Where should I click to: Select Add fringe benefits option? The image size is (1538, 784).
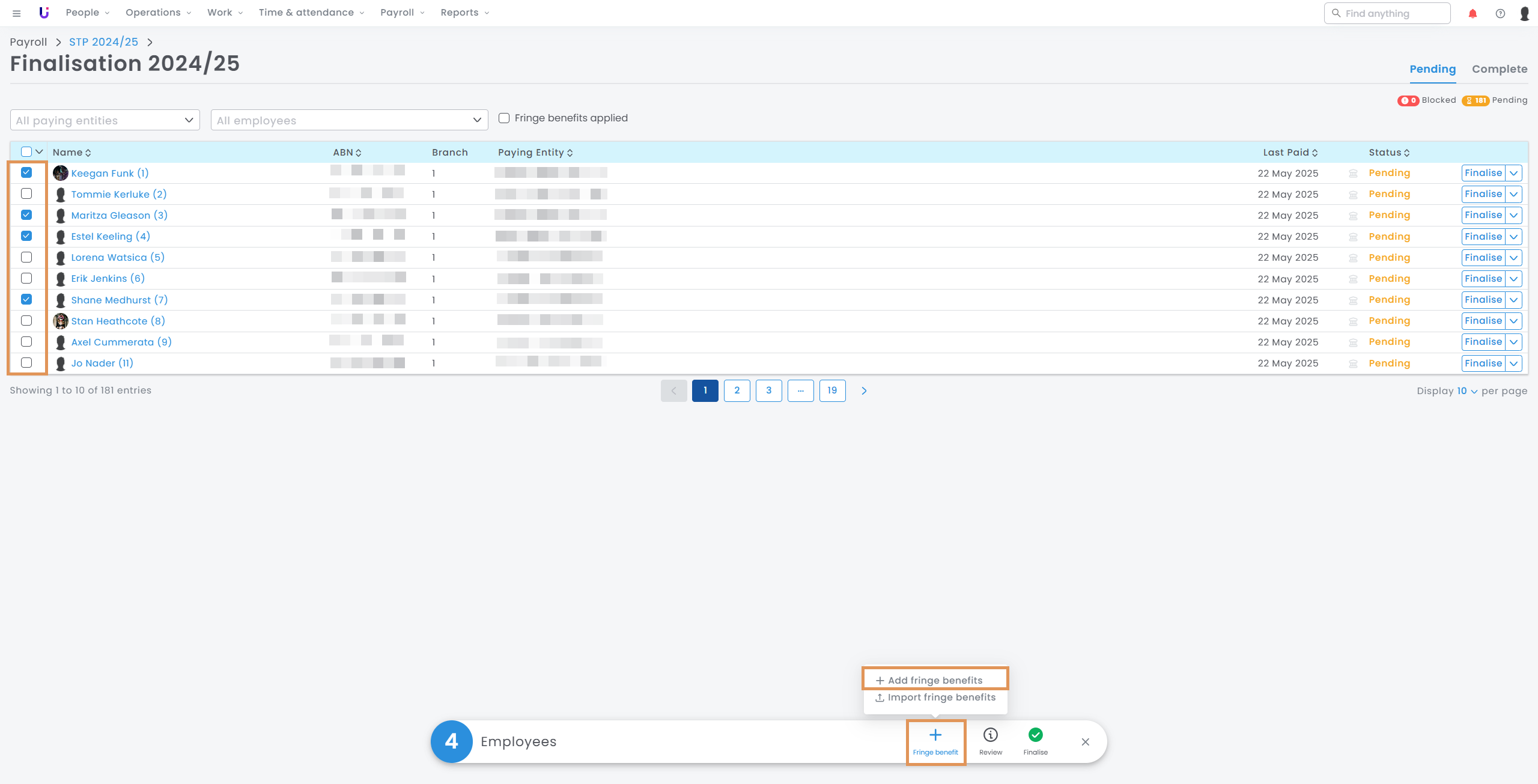point(934,680)
